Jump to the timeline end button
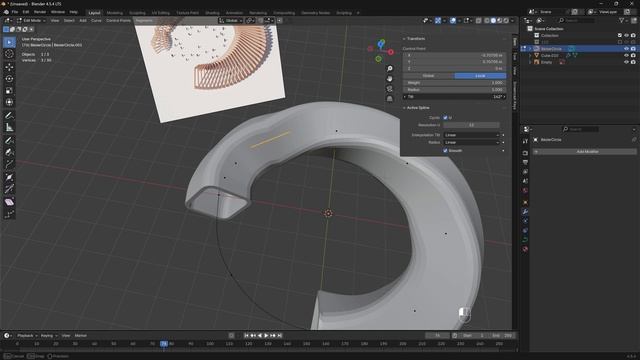This screenshot has width=640, height=360. tap(280, 336)
